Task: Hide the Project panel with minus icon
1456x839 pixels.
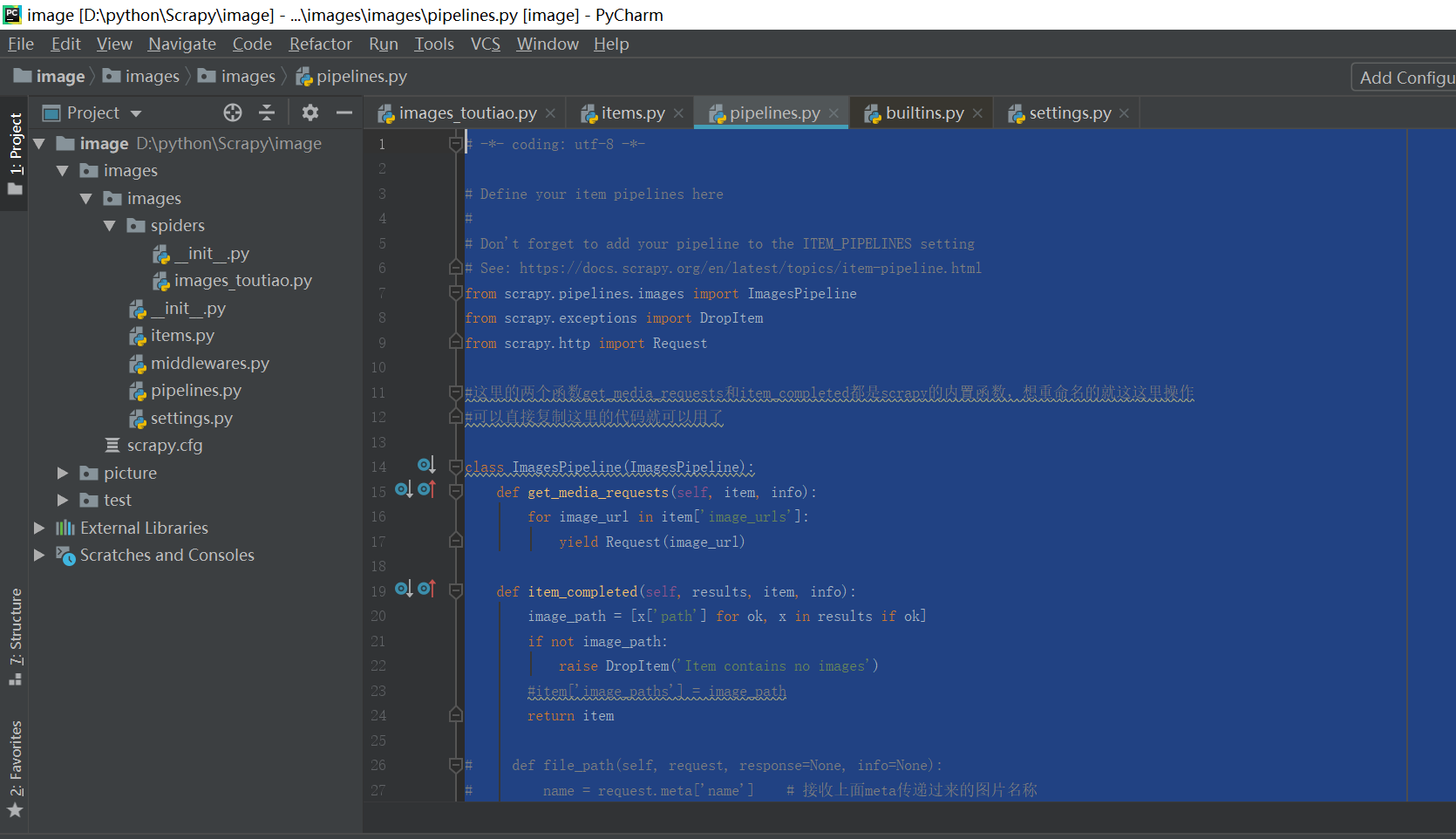Action: 344,113
